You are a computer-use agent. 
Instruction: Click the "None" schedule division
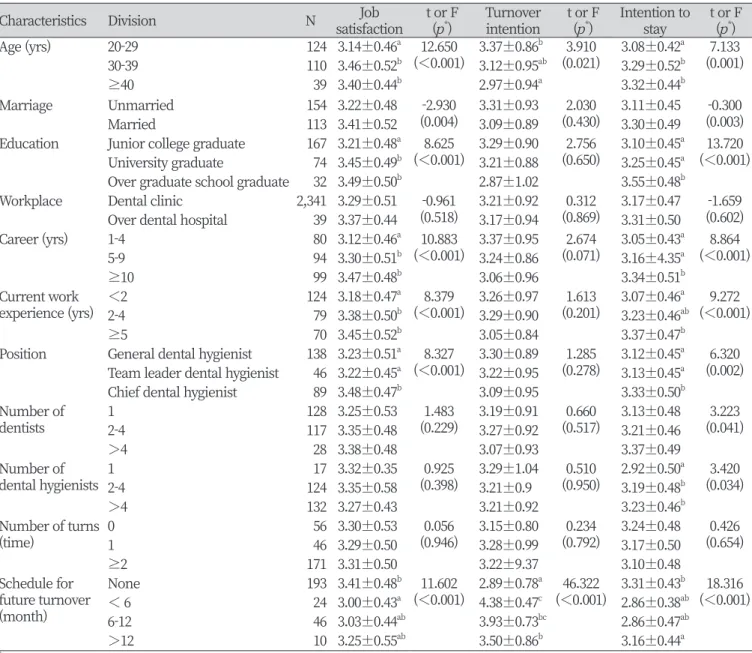[124, 583]
